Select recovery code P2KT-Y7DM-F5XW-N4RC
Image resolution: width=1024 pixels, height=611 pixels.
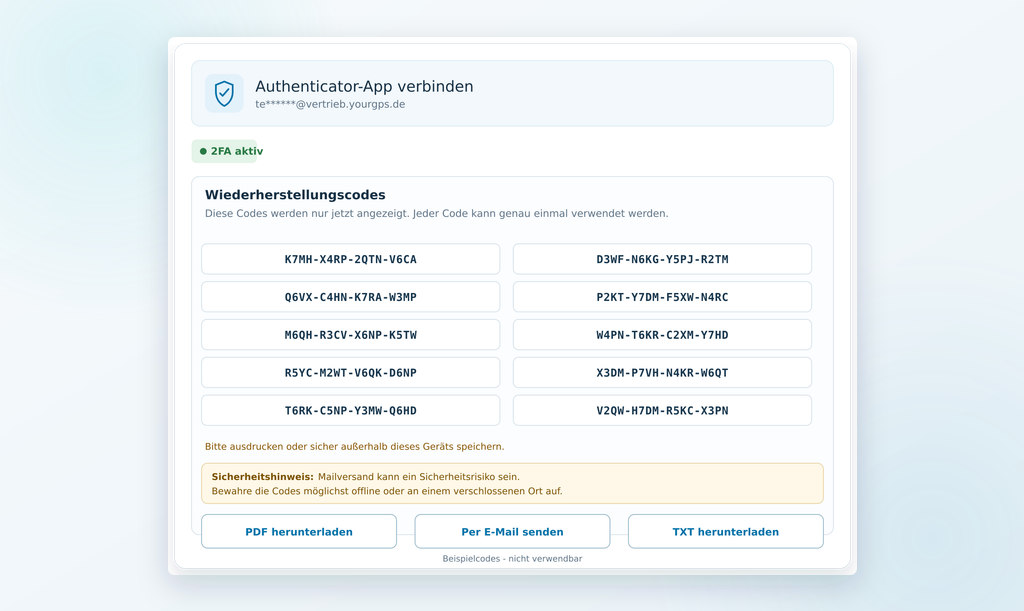pyautogui.click(x=662, y=297)
